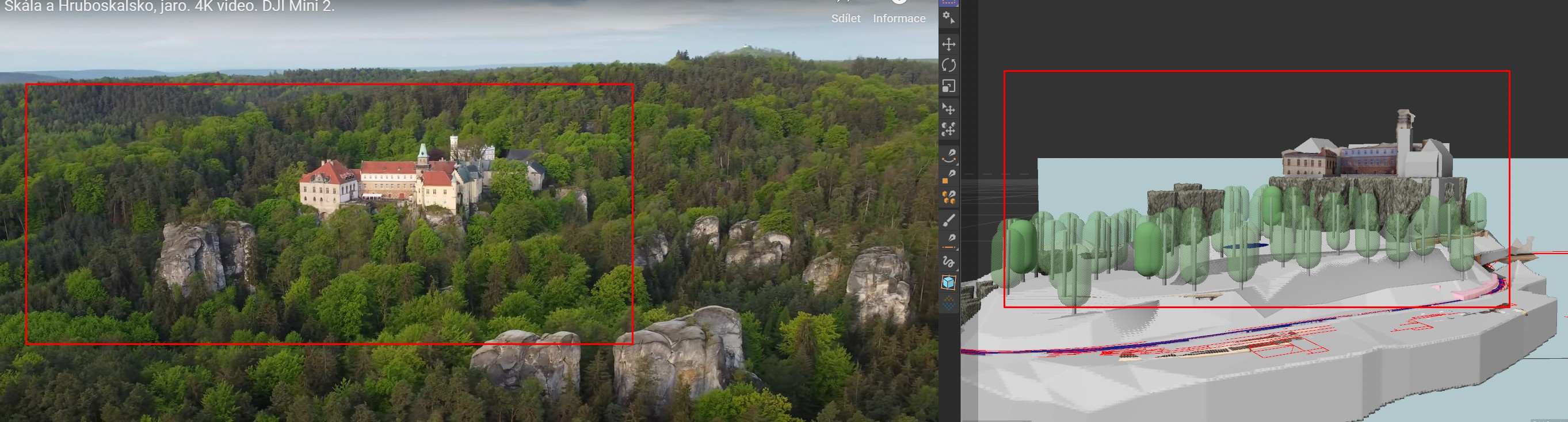
Task: Choose the pen-drawing-curve tool icon
Action: 948,156
